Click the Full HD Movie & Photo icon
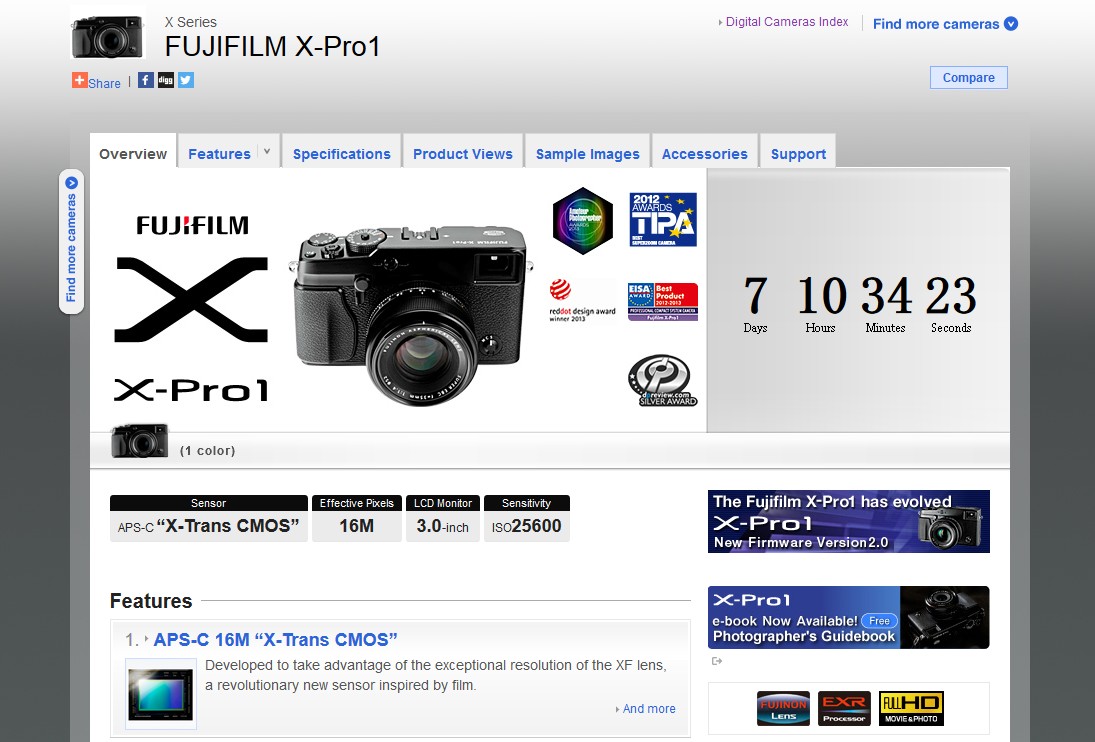 point(911,708)
